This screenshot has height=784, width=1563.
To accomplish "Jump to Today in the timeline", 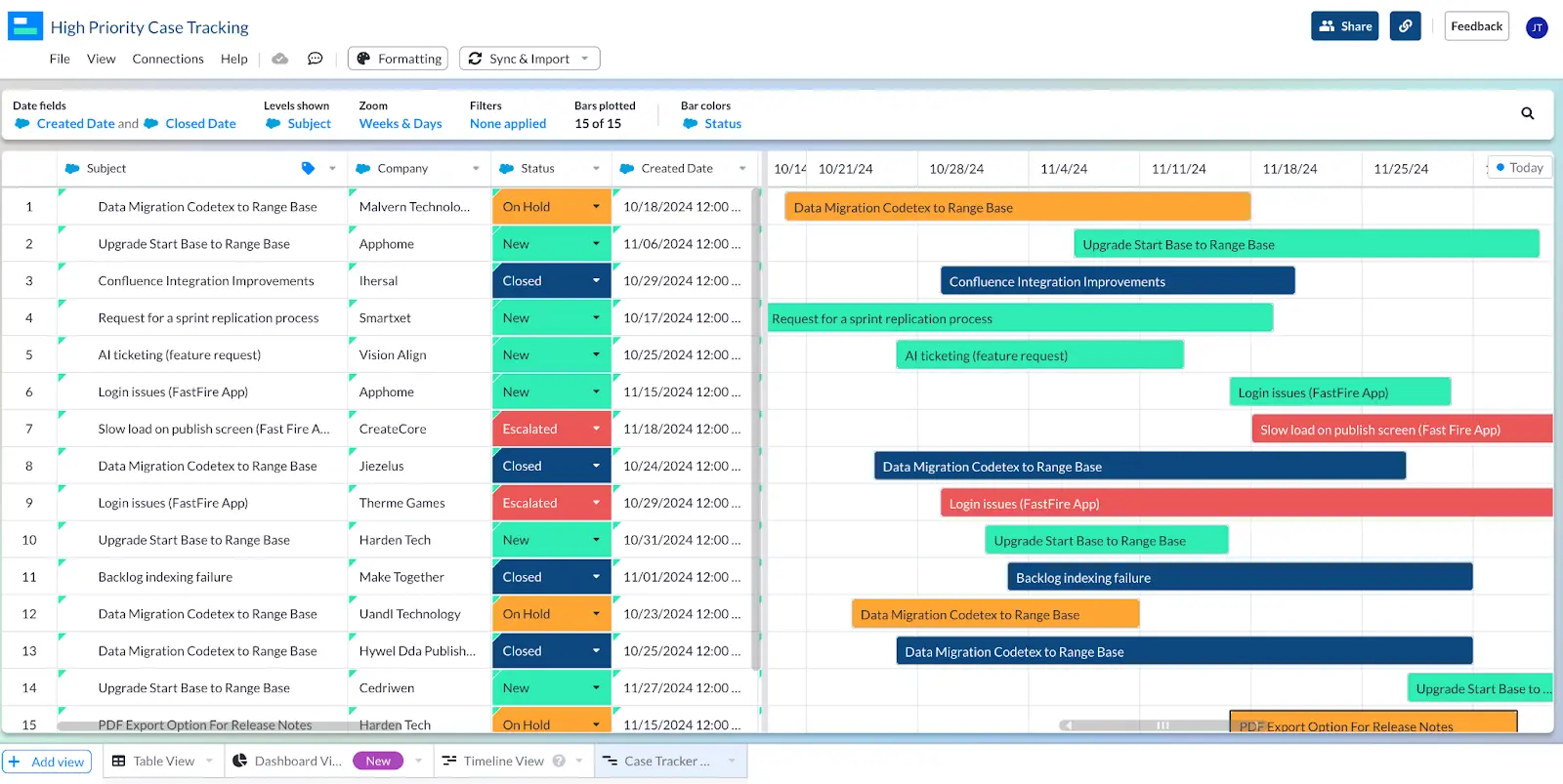I will (1519, 168).
